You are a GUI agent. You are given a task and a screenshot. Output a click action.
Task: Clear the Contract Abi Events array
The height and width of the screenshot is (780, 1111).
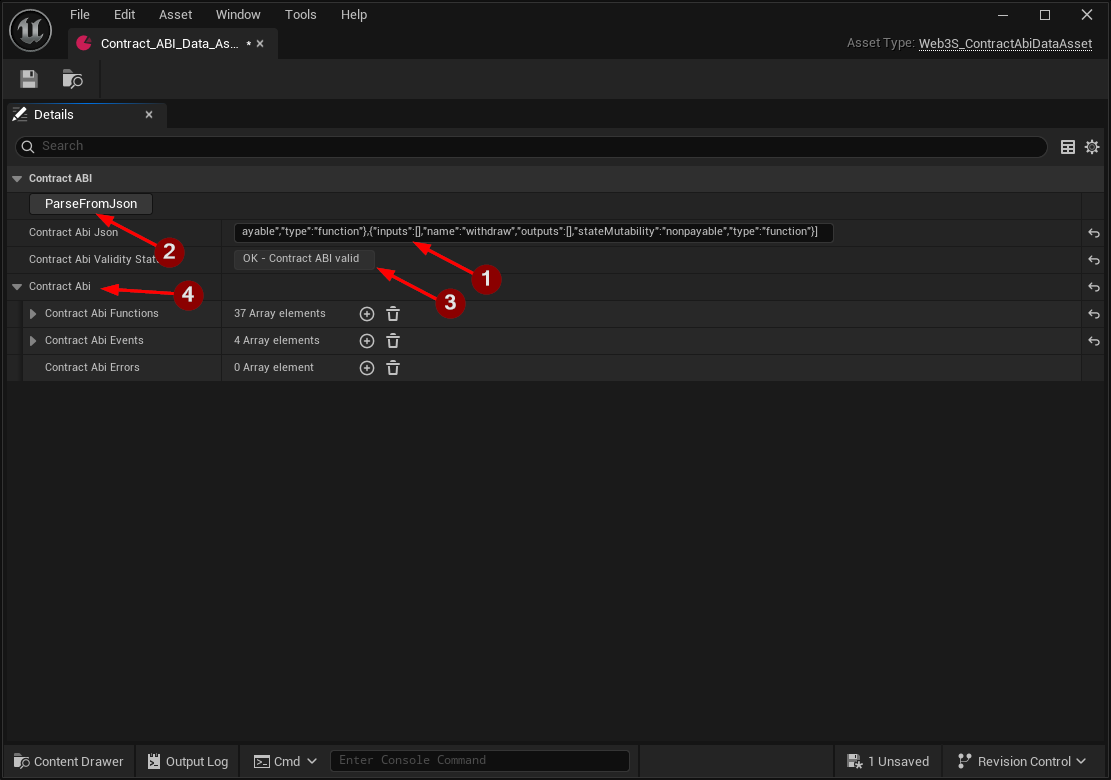[392, 340]
